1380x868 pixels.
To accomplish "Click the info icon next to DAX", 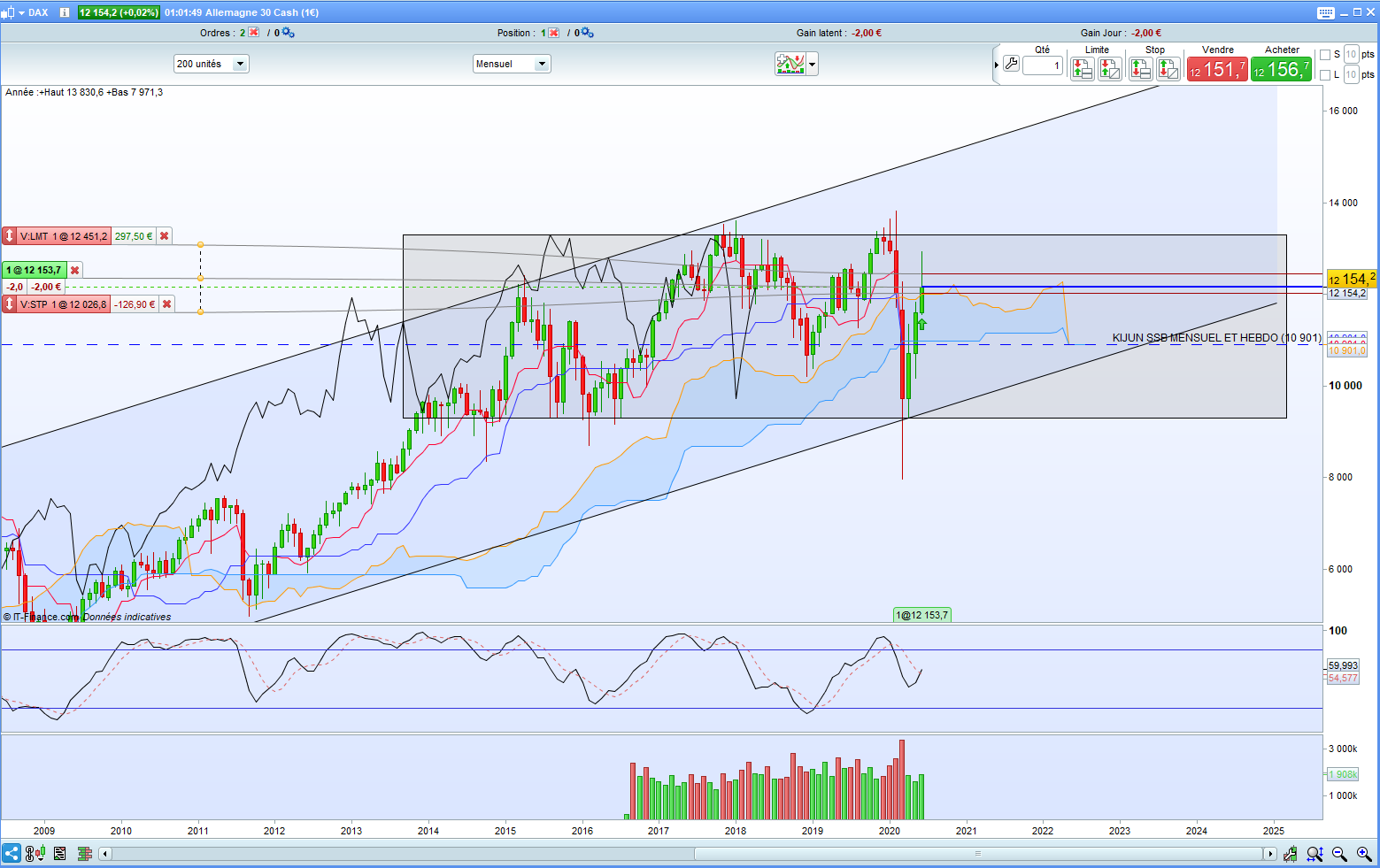I will 65,12.
